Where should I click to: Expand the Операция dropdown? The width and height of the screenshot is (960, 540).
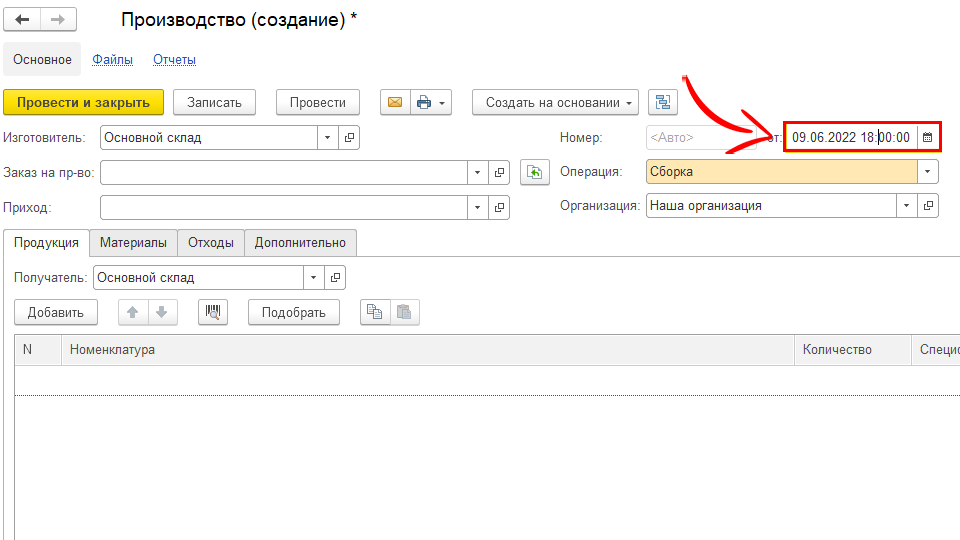(x=929, y=172)
